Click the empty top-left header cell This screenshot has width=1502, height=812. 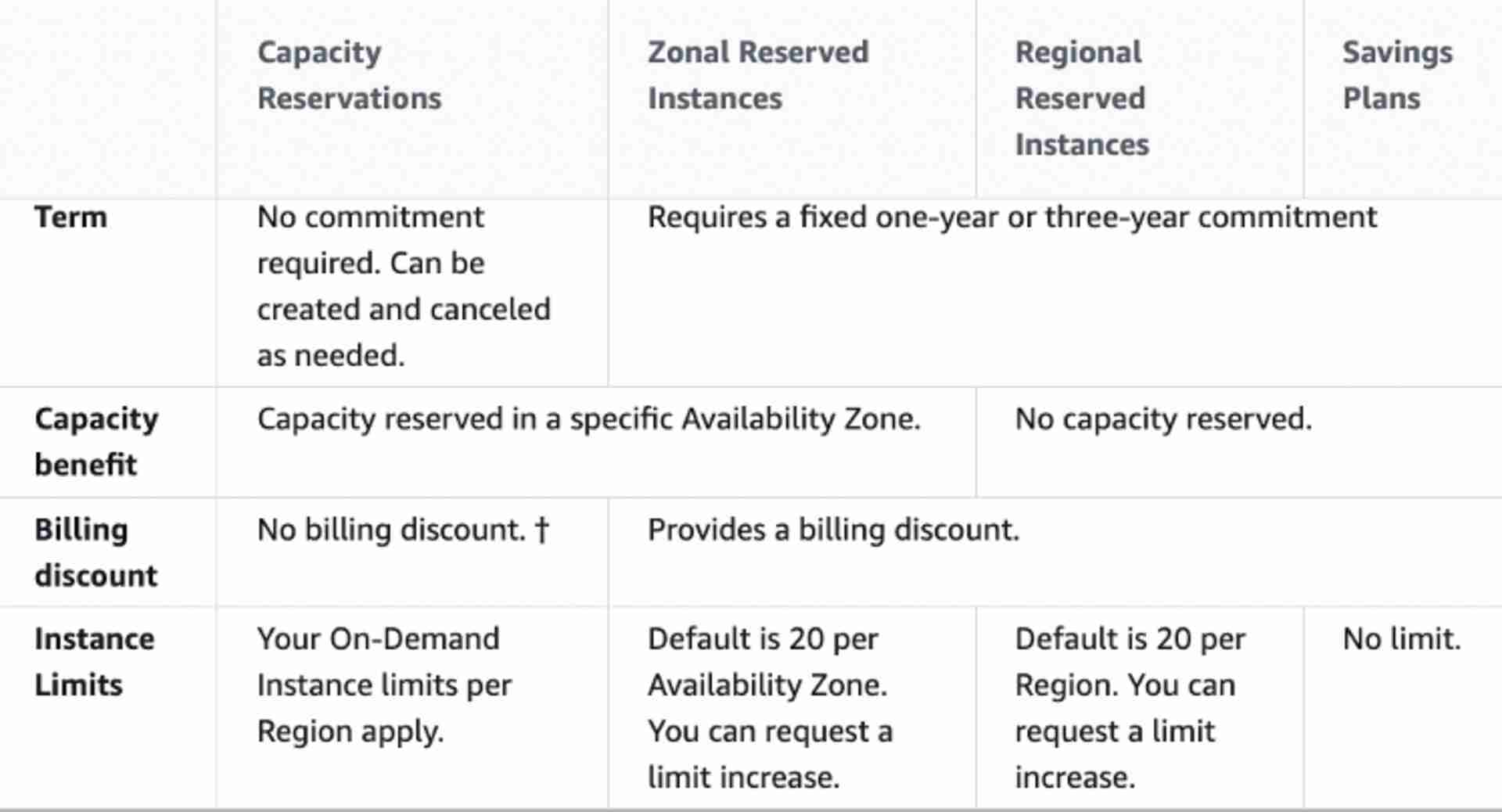pyautogui.click(x=108, y=98)
